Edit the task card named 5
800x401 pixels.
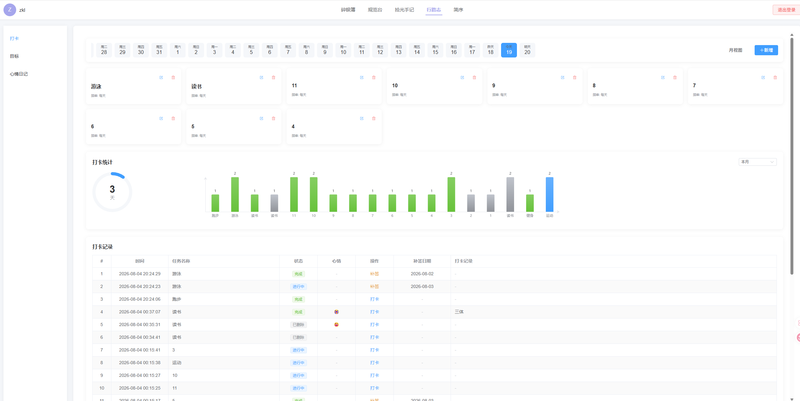[262, 118]
